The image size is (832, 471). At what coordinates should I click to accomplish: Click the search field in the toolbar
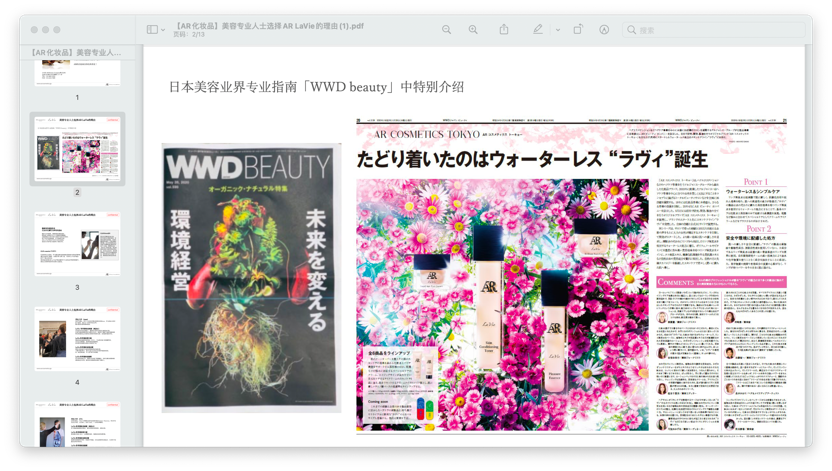[714, 30]
